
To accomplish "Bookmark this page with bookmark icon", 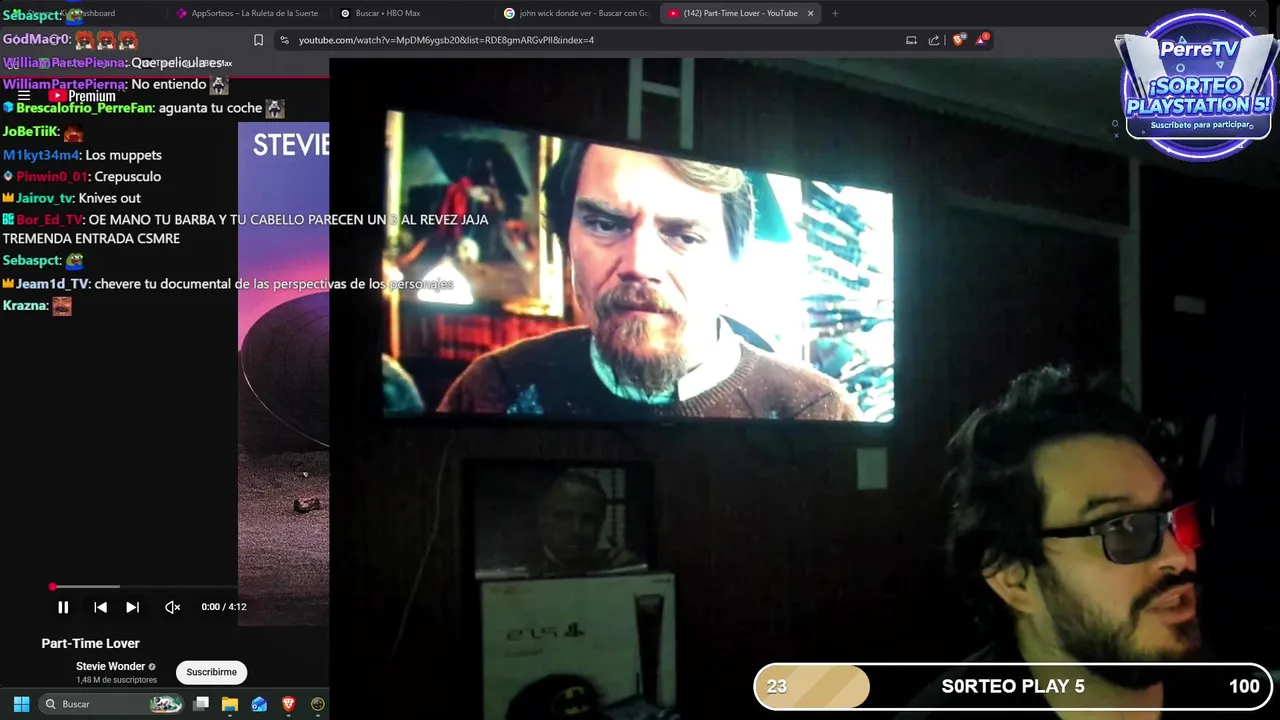I will (x=258, y=40).
